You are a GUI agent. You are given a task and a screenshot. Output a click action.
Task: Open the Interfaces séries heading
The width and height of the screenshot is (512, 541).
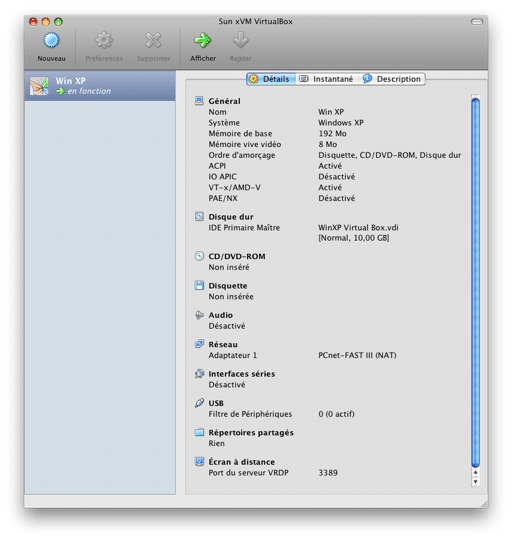(x=242, y=374)
